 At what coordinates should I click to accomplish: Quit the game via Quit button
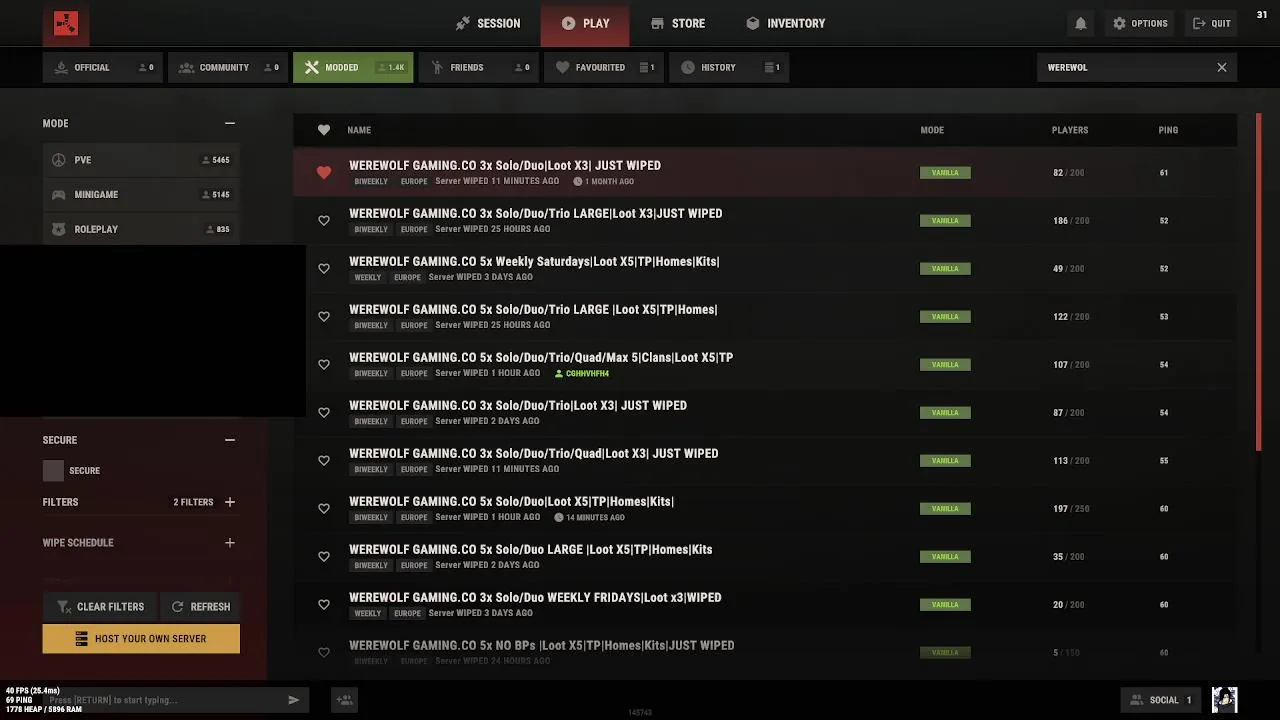[1211, 23]
